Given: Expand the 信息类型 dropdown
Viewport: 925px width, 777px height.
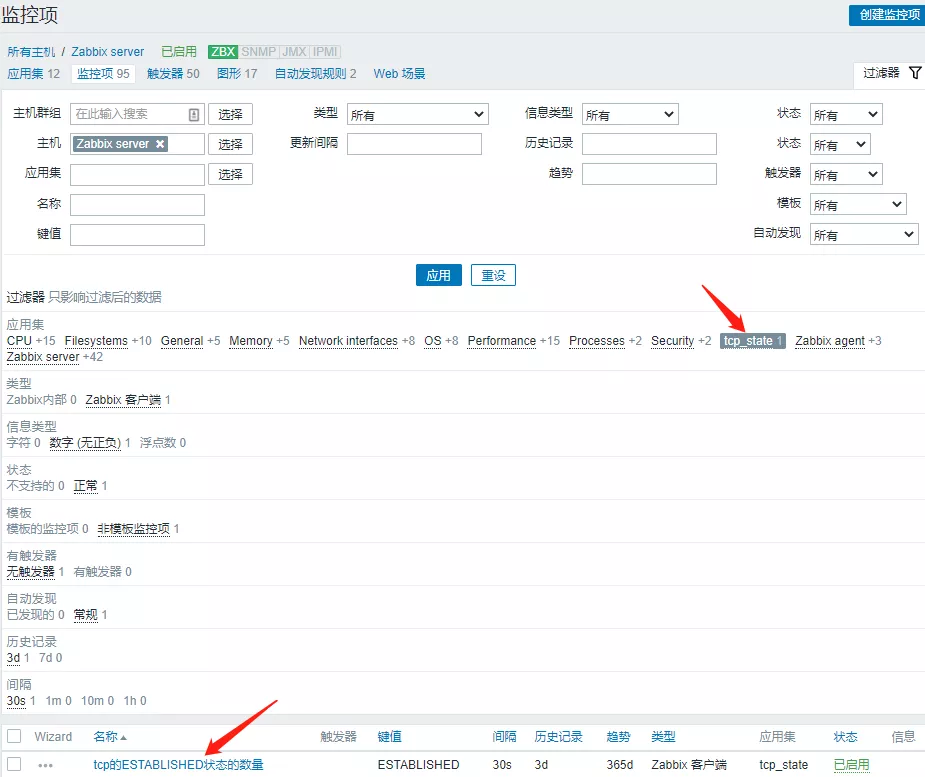Looking at the screenshot, I should point(630,115).
